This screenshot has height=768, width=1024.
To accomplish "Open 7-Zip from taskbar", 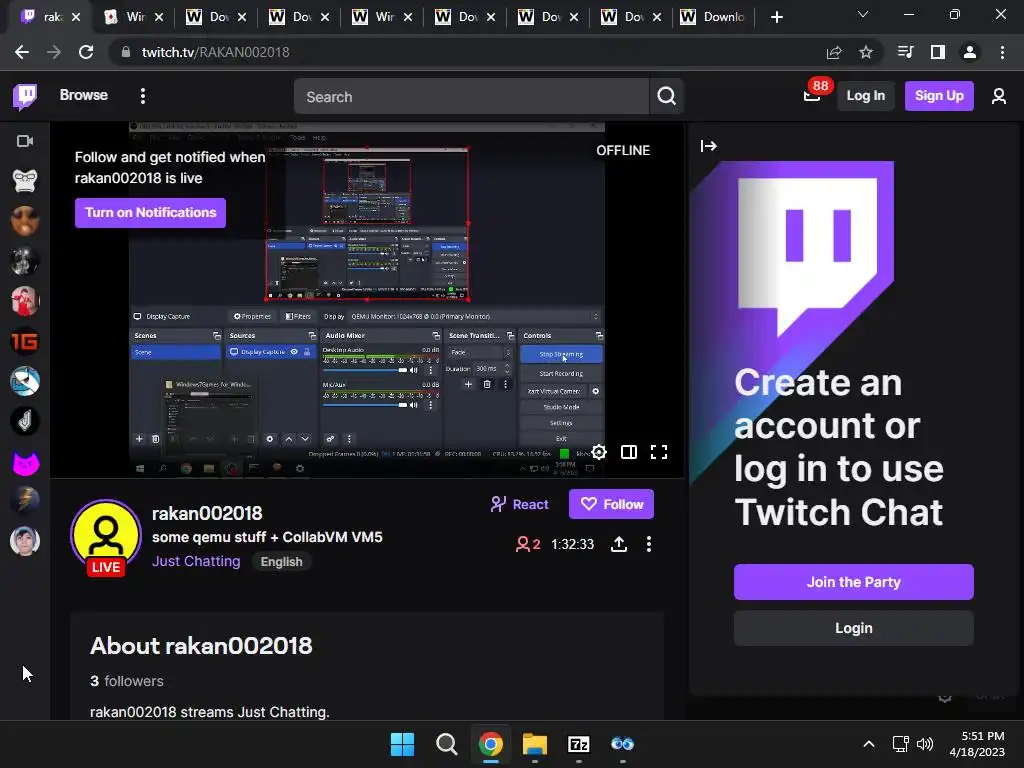I will [x=579, y=744].
